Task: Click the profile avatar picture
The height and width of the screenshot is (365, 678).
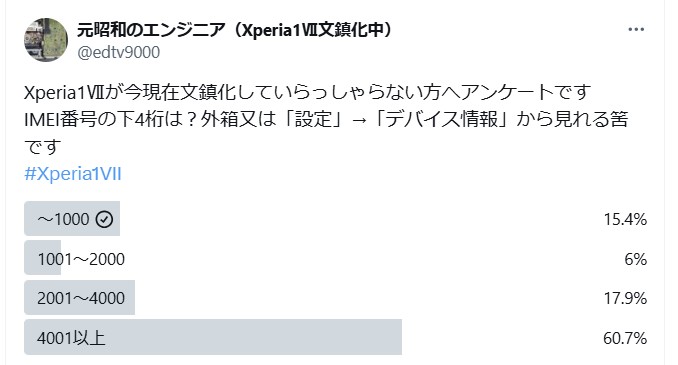Action: click(46, 40)
